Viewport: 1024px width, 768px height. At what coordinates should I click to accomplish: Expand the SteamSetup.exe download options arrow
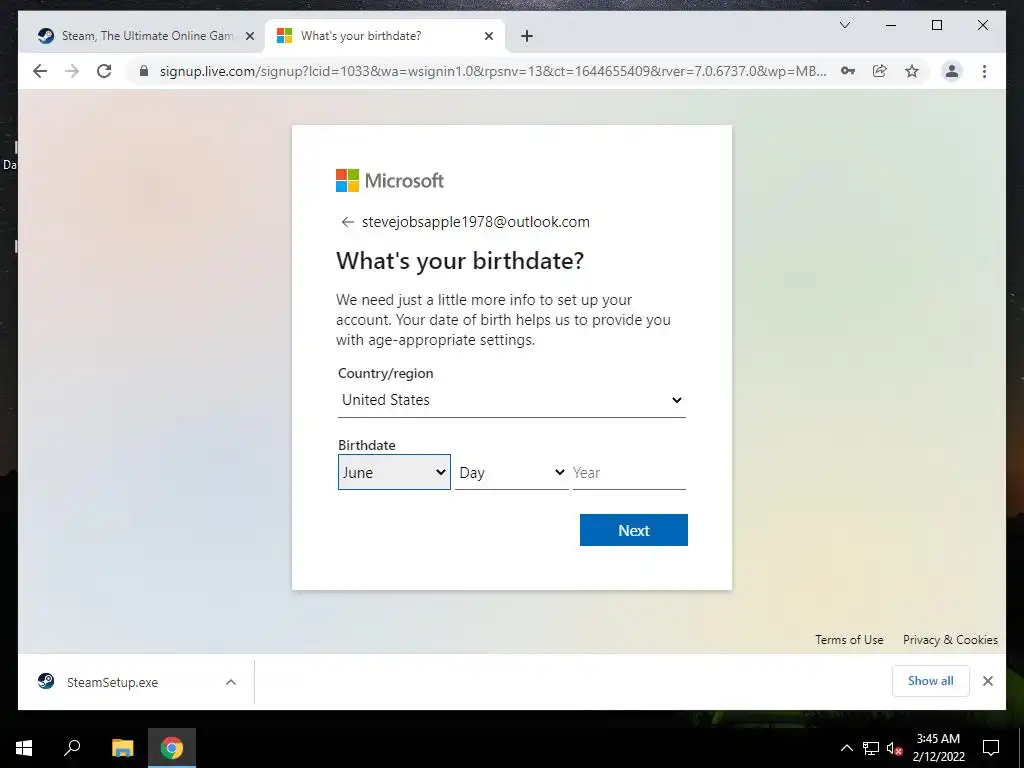click(231, 682)
